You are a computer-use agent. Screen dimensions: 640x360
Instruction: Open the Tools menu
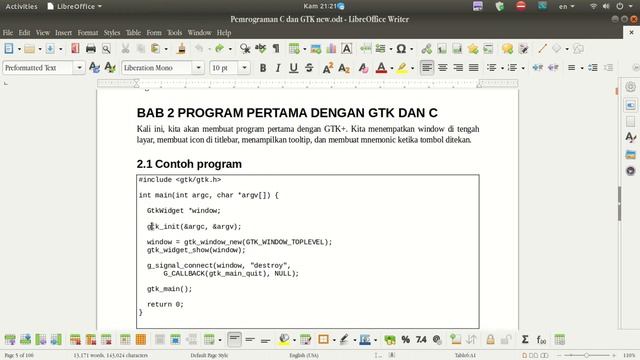point(174,33)
